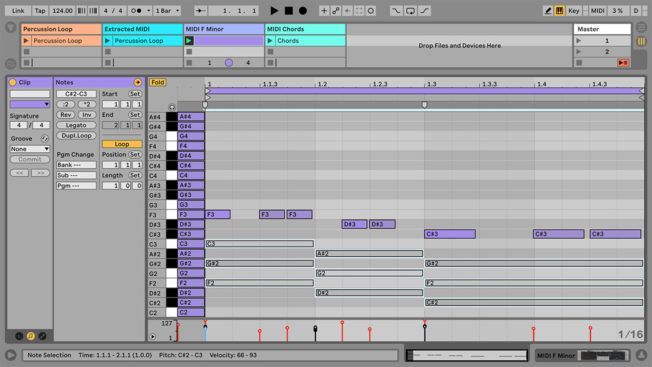Open the clip color dropdown
The height and width of the screenshot is (367, 652).
click(x=30, y=104)
